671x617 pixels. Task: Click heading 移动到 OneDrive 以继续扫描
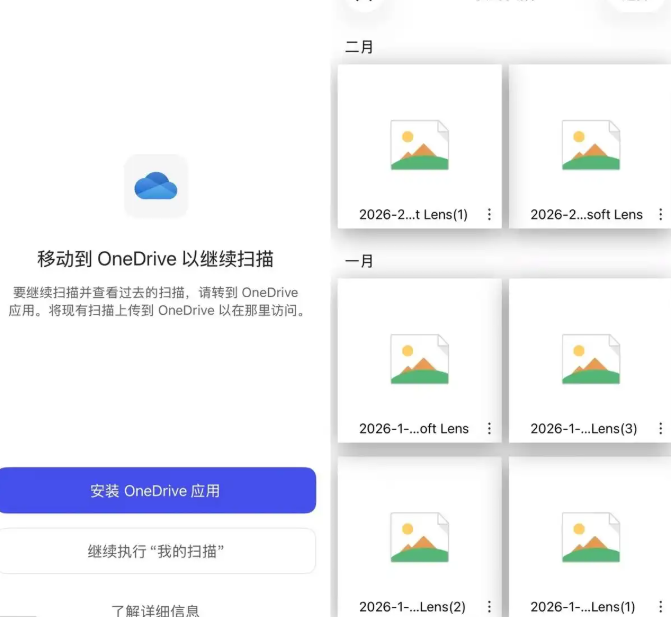click(x=155, y=259)
